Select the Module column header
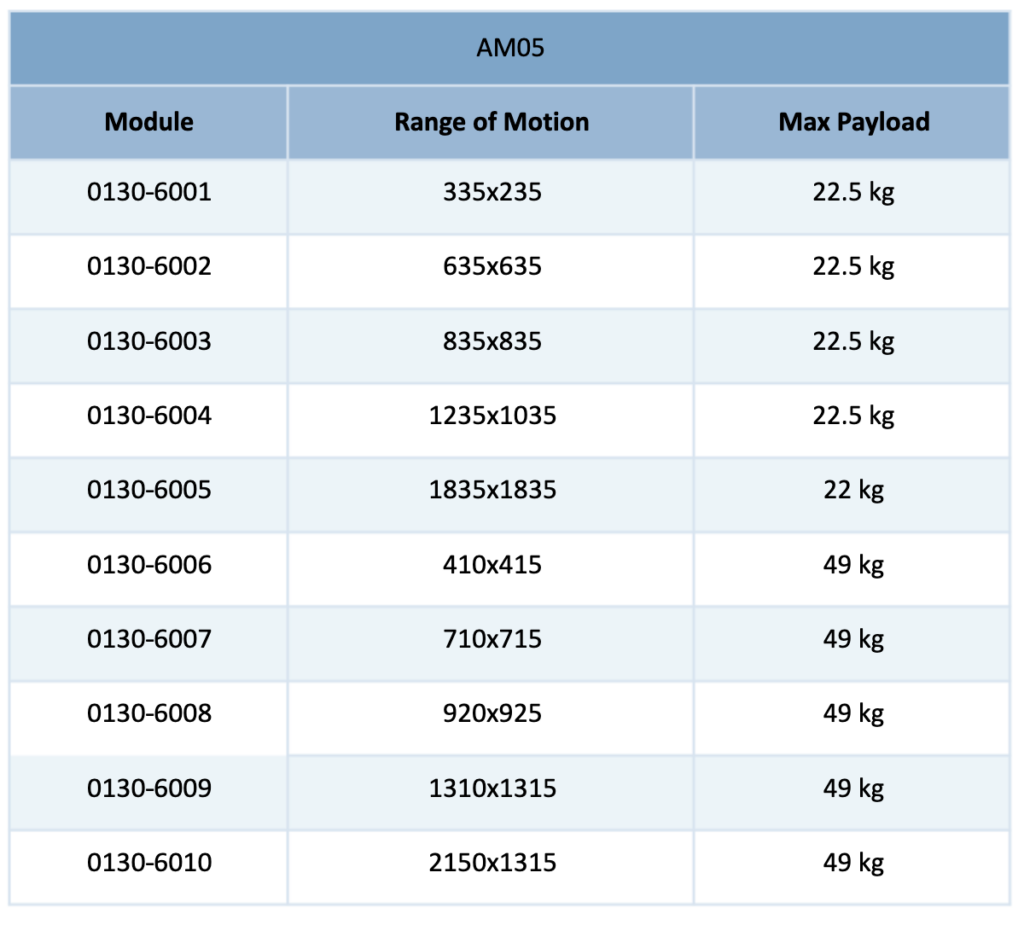Screen dimensions: 1024x925 pos(149,122)
